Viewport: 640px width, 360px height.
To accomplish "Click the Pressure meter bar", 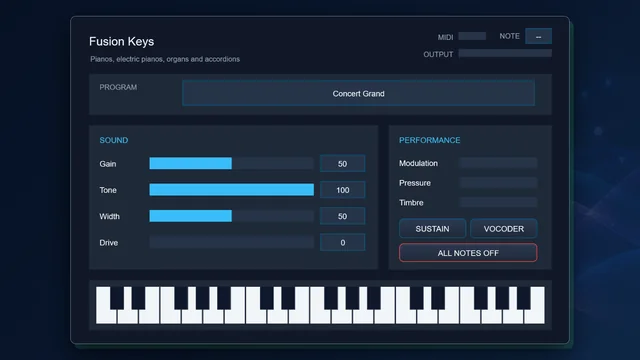I will (498, 182).
